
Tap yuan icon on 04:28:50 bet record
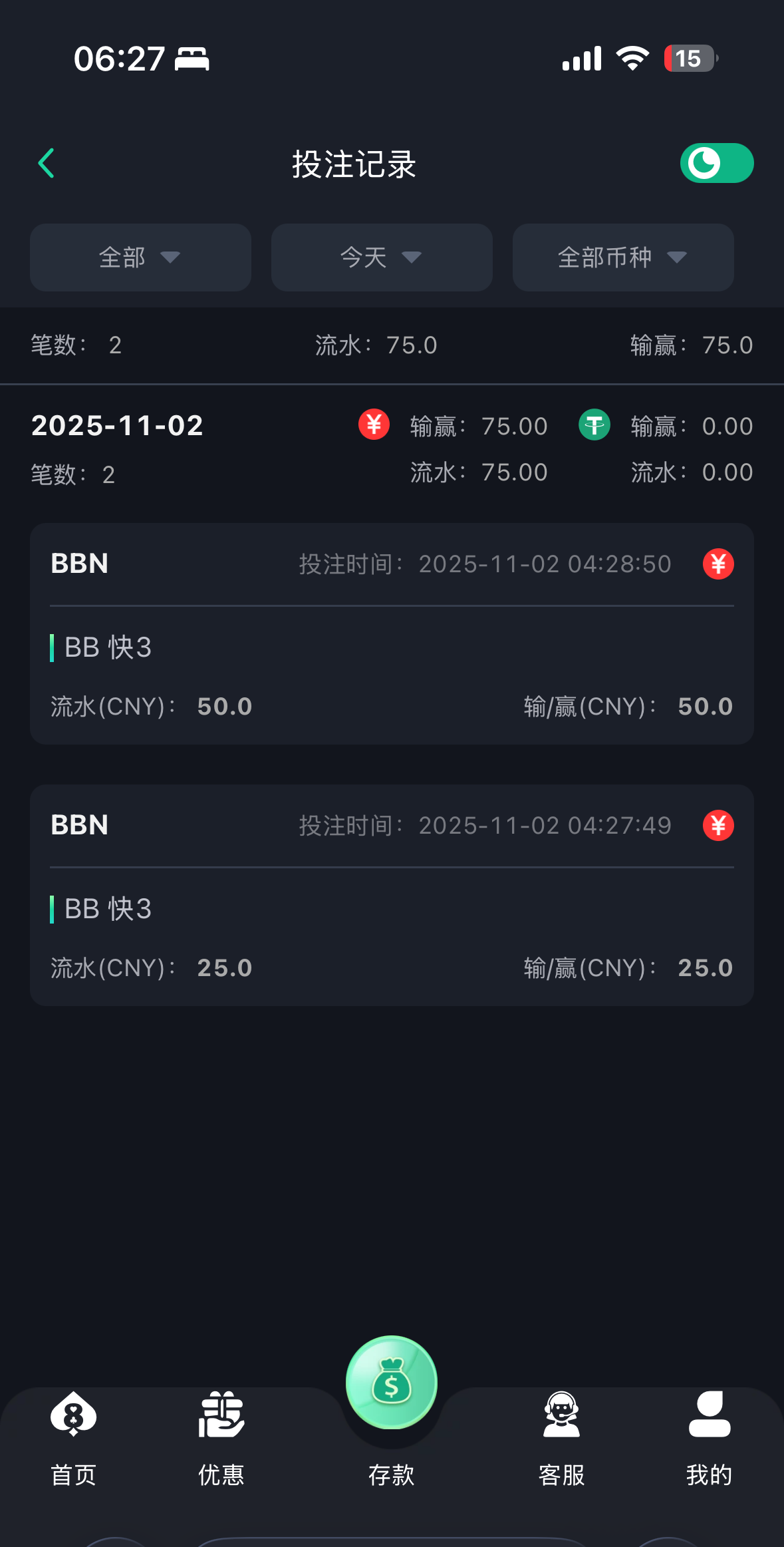coord(718,564)
